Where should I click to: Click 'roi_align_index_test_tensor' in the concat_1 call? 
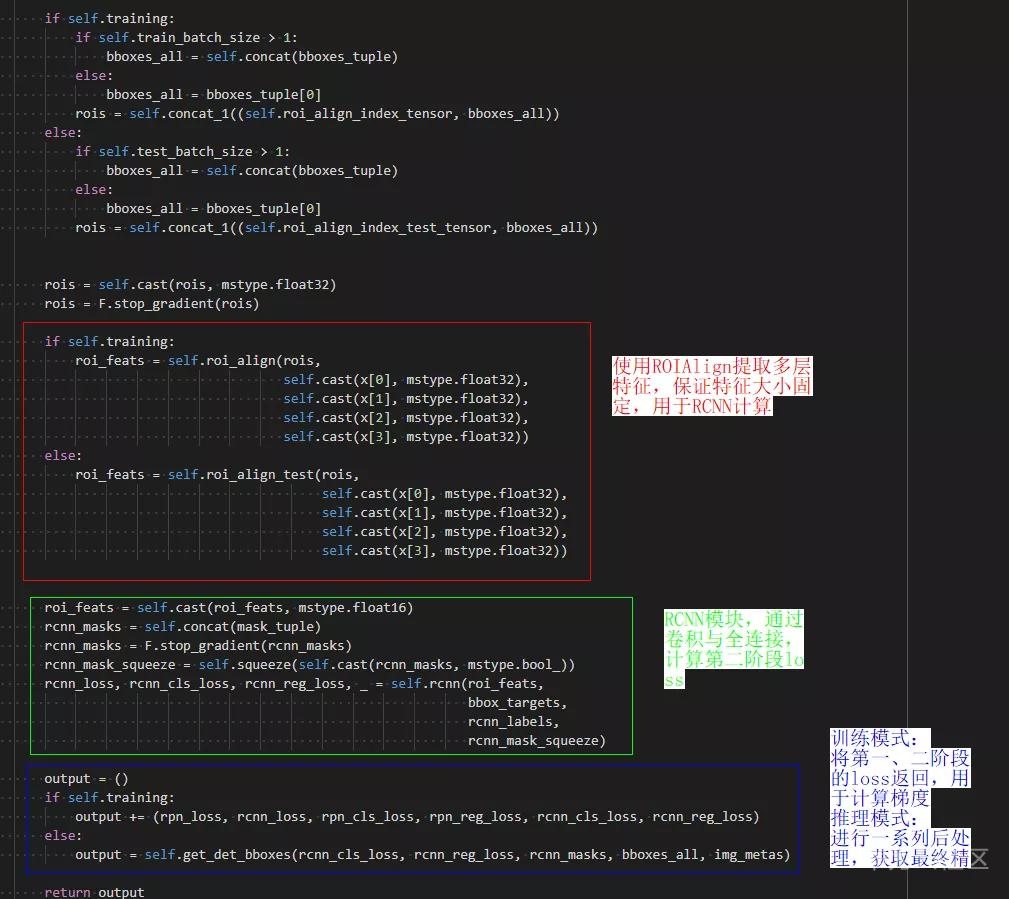(386, 228)
